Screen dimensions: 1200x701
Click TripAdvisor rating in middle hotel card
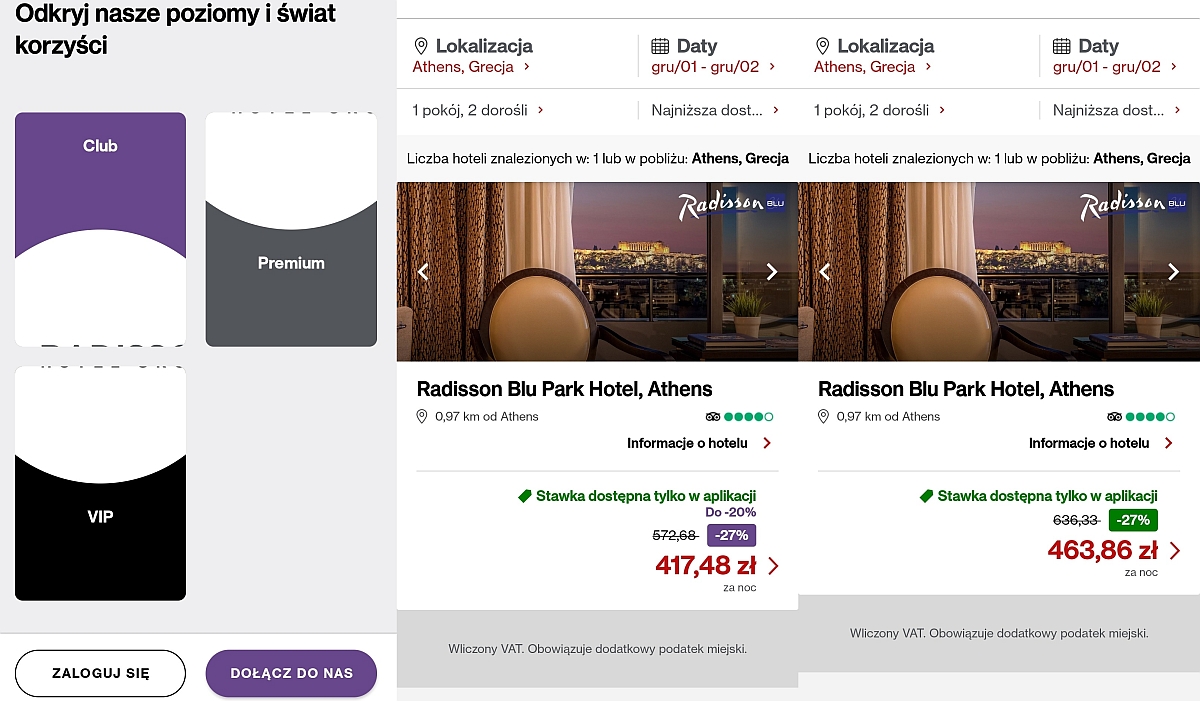pyautogui.click(x=740, y=417)
